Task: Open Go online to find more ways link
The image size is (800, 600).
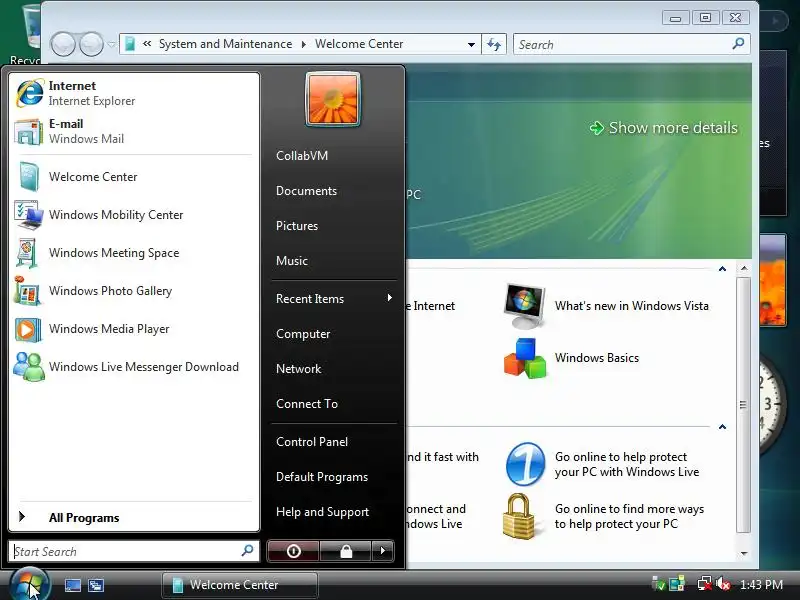Action: (x=630, y=516)
